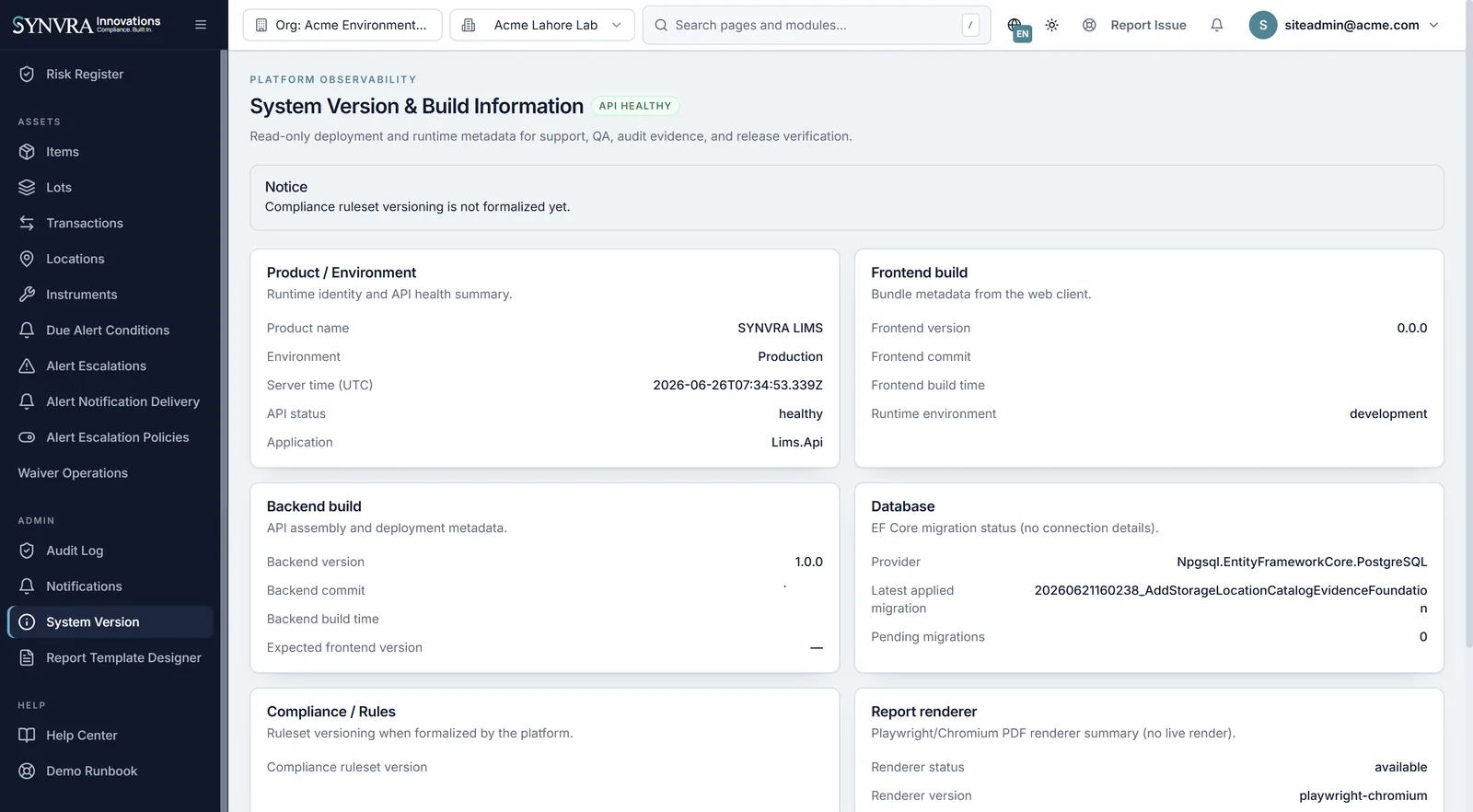The image size is (1473, 812).
Task: Click Runtime environment value development
Action: 1388,413
